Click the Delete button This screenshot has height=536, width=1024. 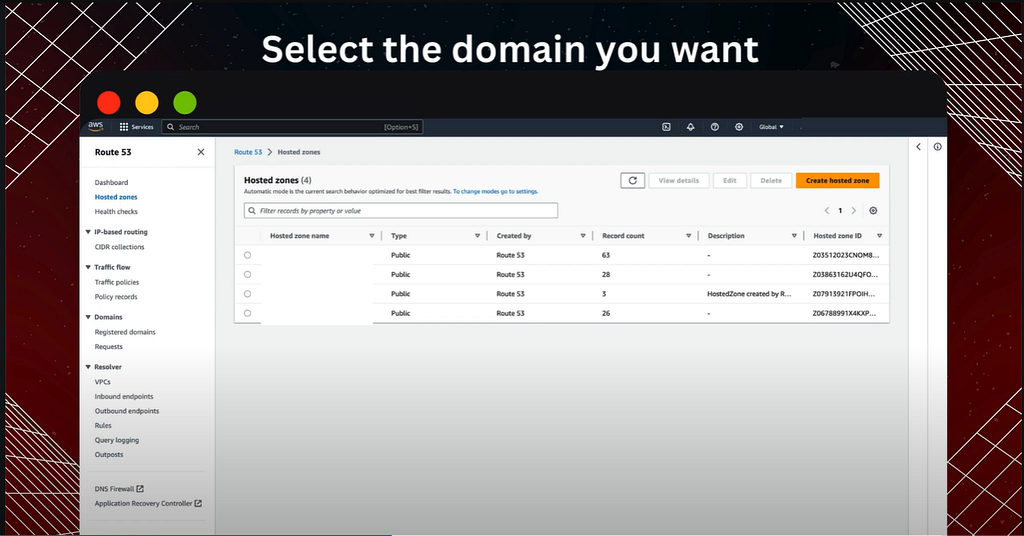click(x=771, y=180)
